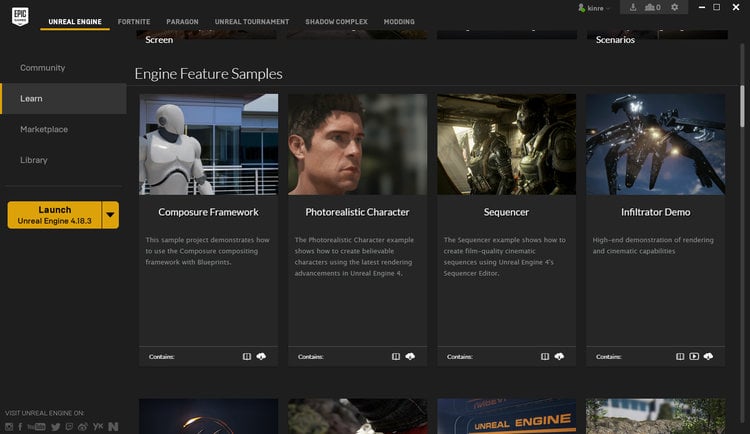The width and height of the screenshot is (750, 434).
Task: Click documentation icon on Infiltrator Demo card
Action: pyautogui.click(x=680, y=356)
